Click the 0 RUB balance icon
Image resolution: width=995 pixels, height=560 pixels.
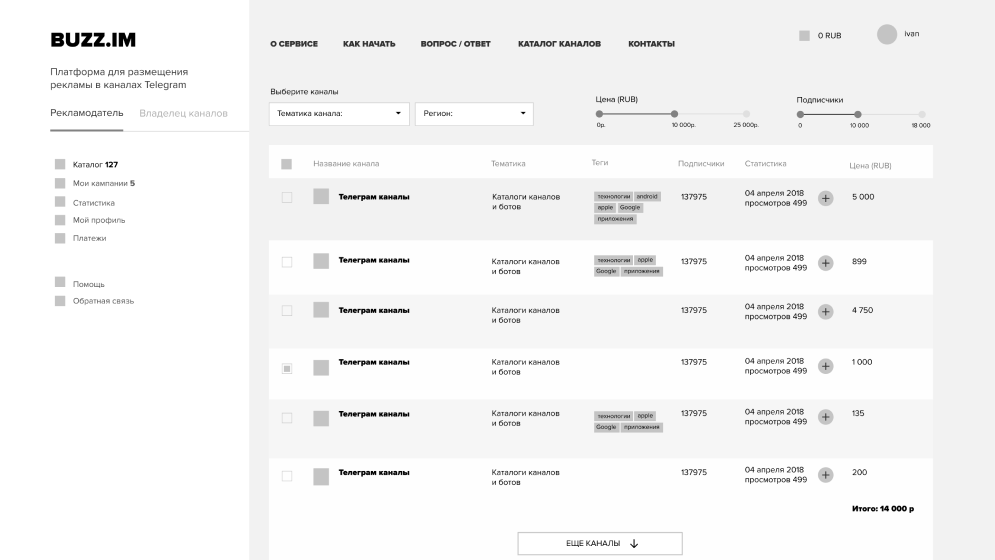point(805,36)
